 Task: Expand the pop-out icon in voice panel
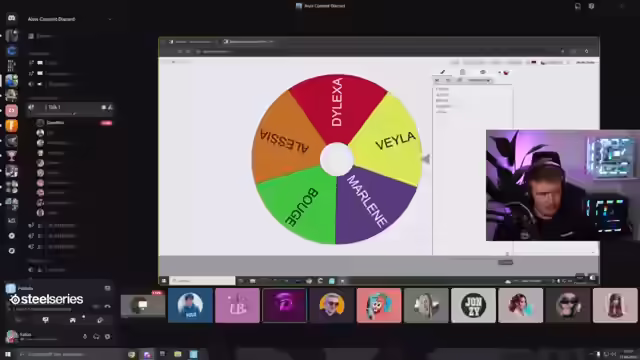click(107, 288)
